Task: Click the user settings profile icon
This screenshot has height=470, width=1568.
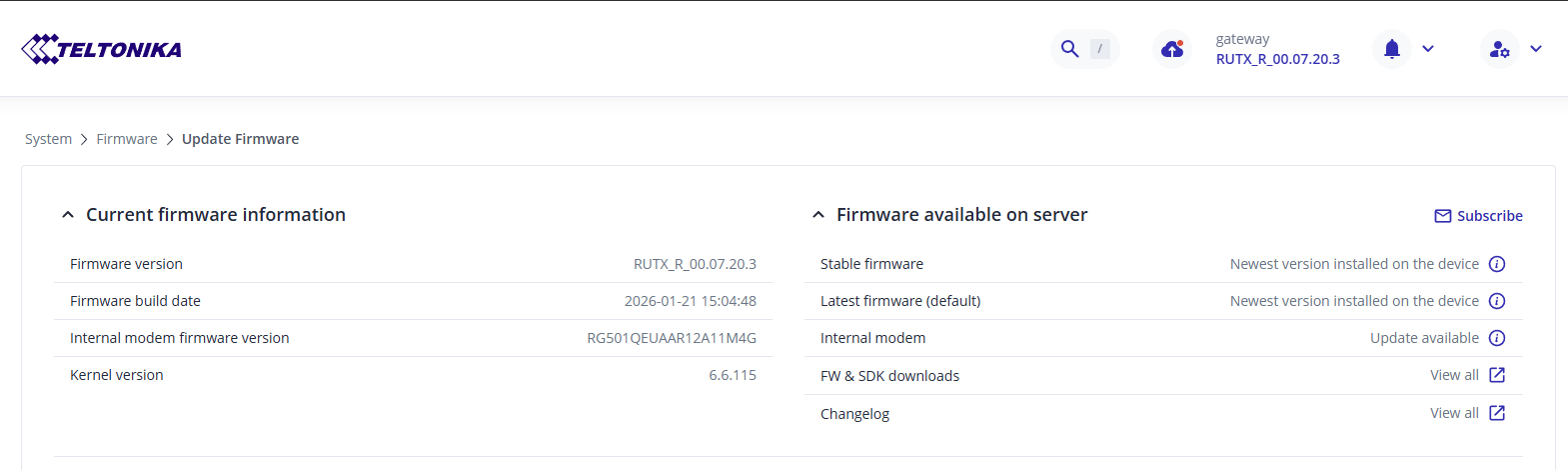Action: point(1499,49)
